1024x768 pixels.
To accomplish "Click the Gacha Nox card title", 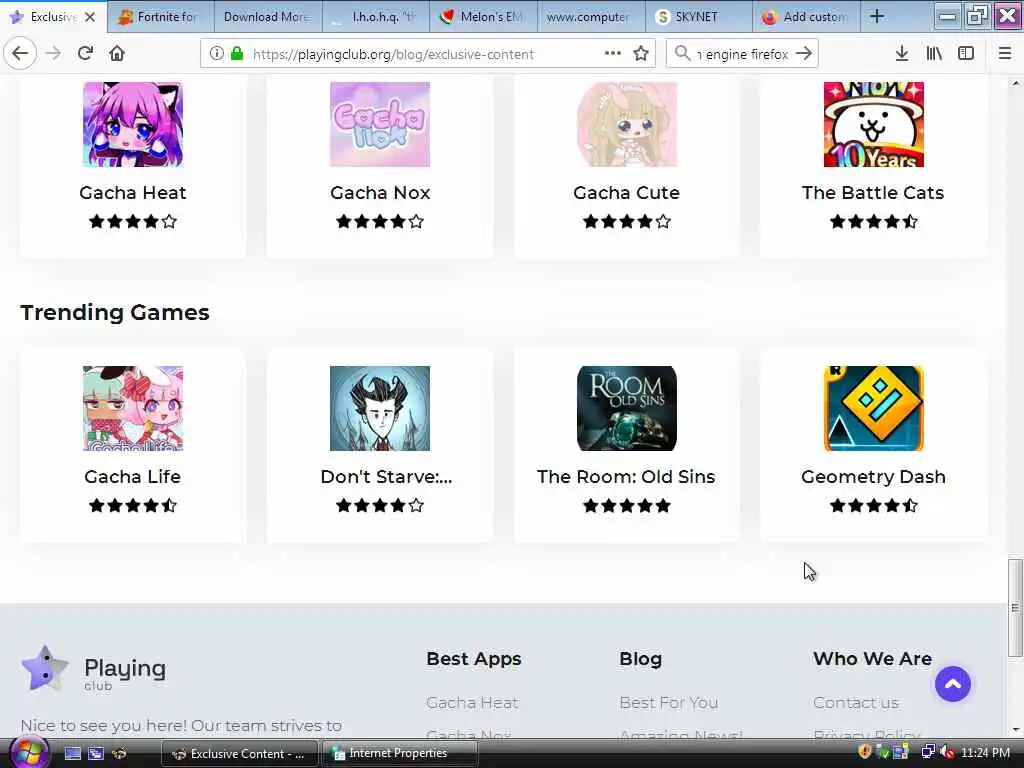I will (x=379, y=193).
